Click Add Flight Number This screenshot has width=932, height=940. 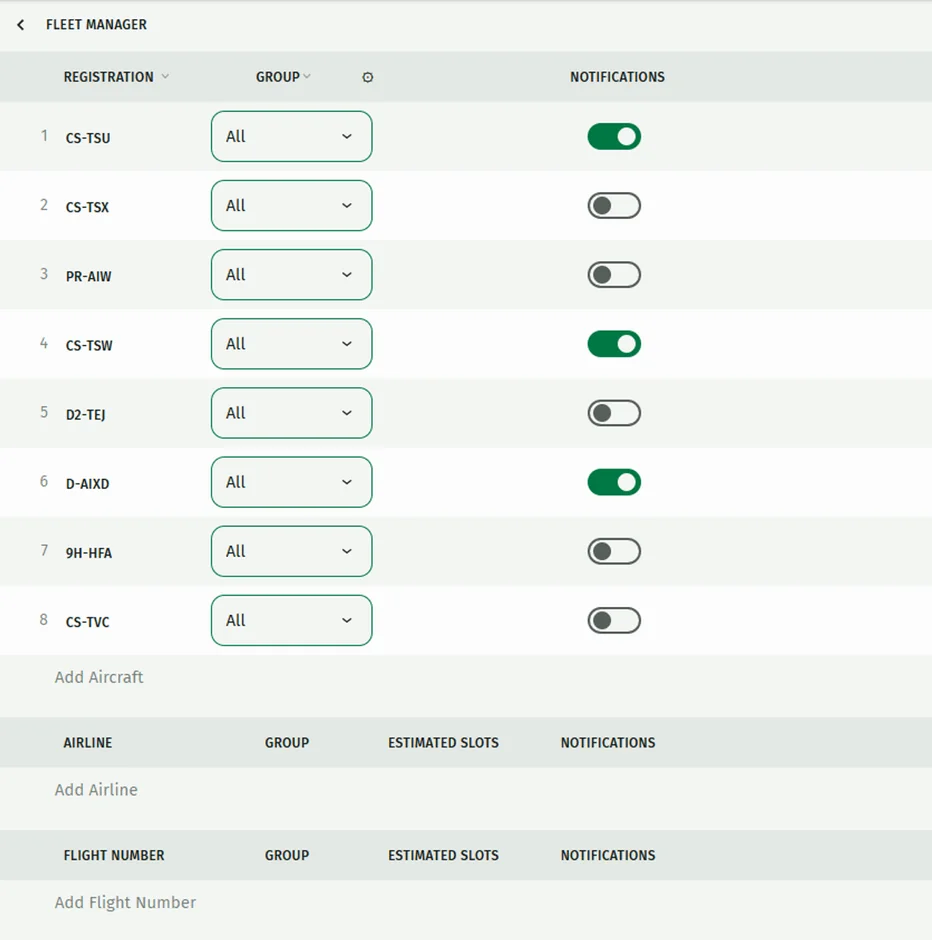[125, 903]
